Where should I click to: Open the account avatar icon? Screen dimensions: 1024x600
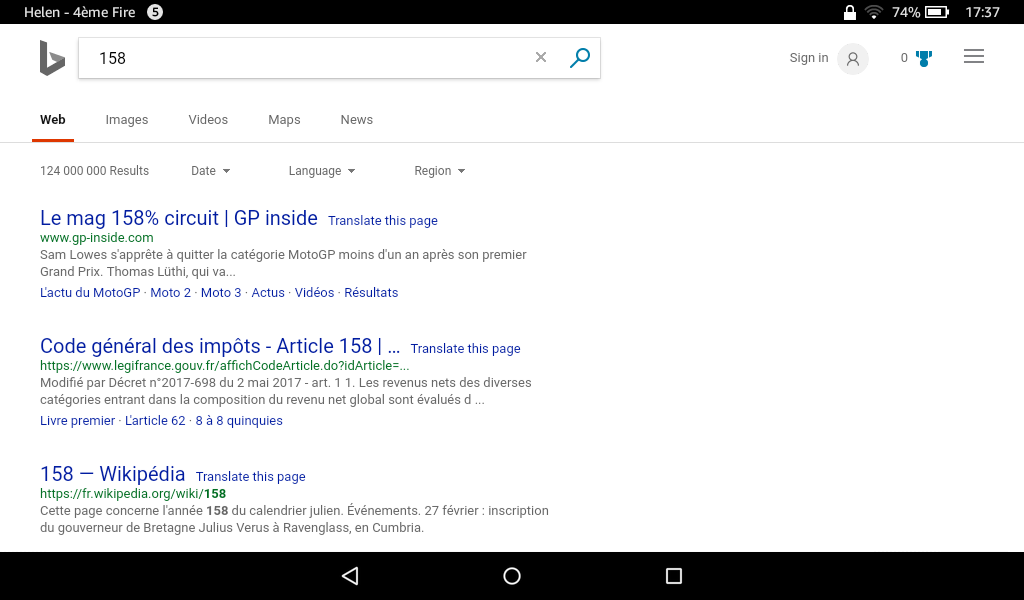click(x=853, y=59)
